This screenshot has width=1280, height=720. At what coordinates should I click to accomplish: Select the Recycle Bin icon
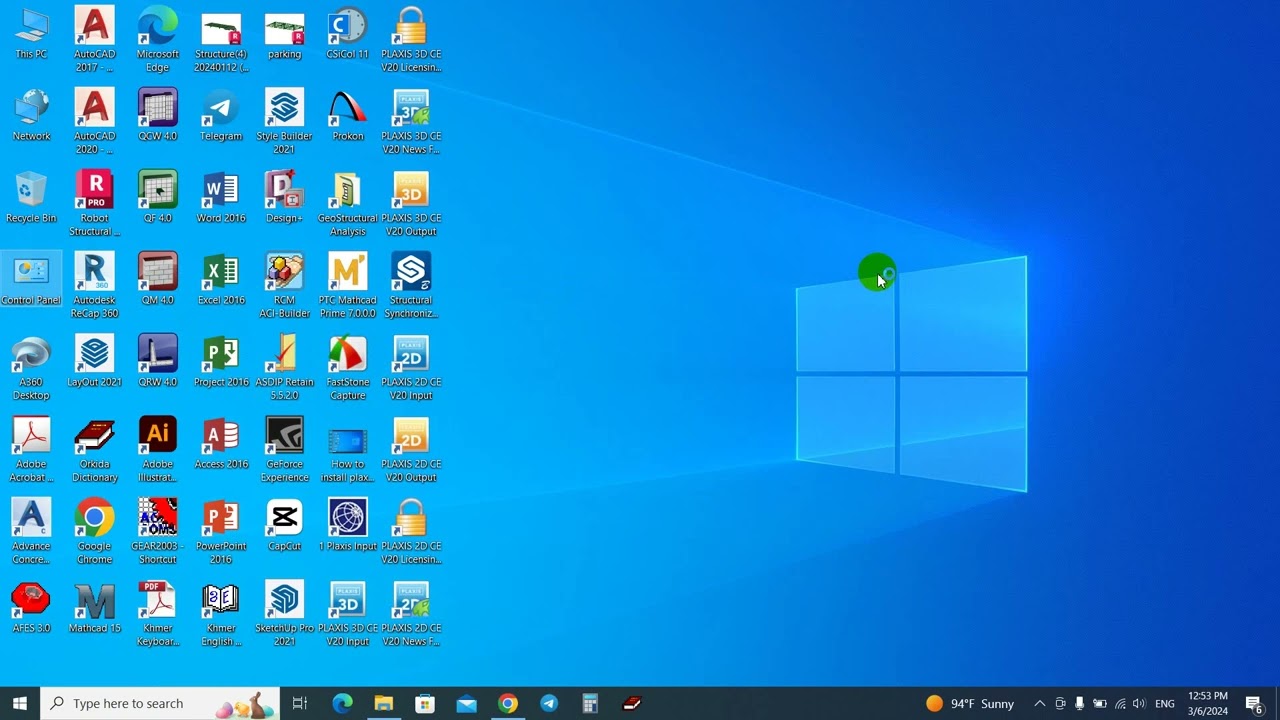31,198
